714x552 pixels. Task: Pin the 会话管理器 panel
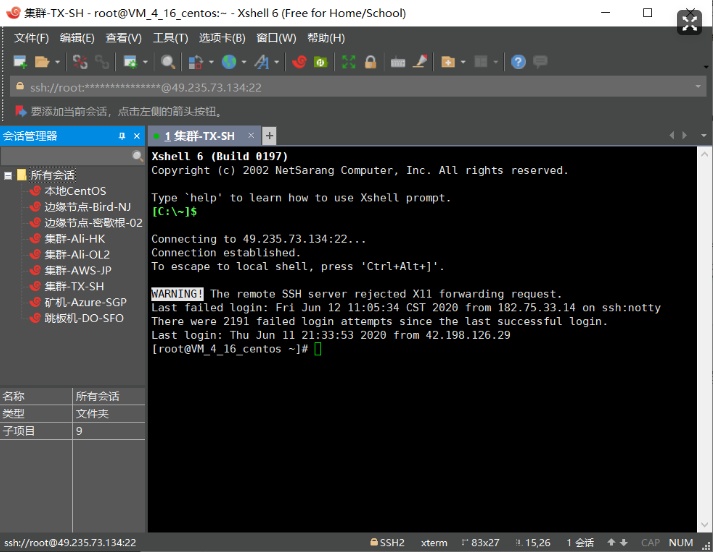click(x=122, y=136)
